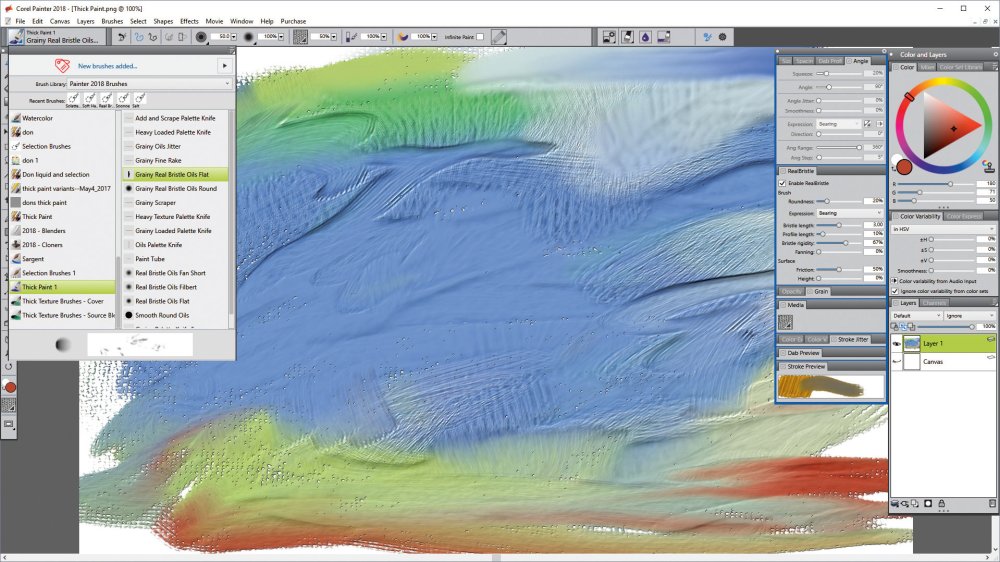The height and width of the screenshot is (562, 1000).
Task: Toggle the checkbox on the Stroke Preview tab
Action: point(783,367)
